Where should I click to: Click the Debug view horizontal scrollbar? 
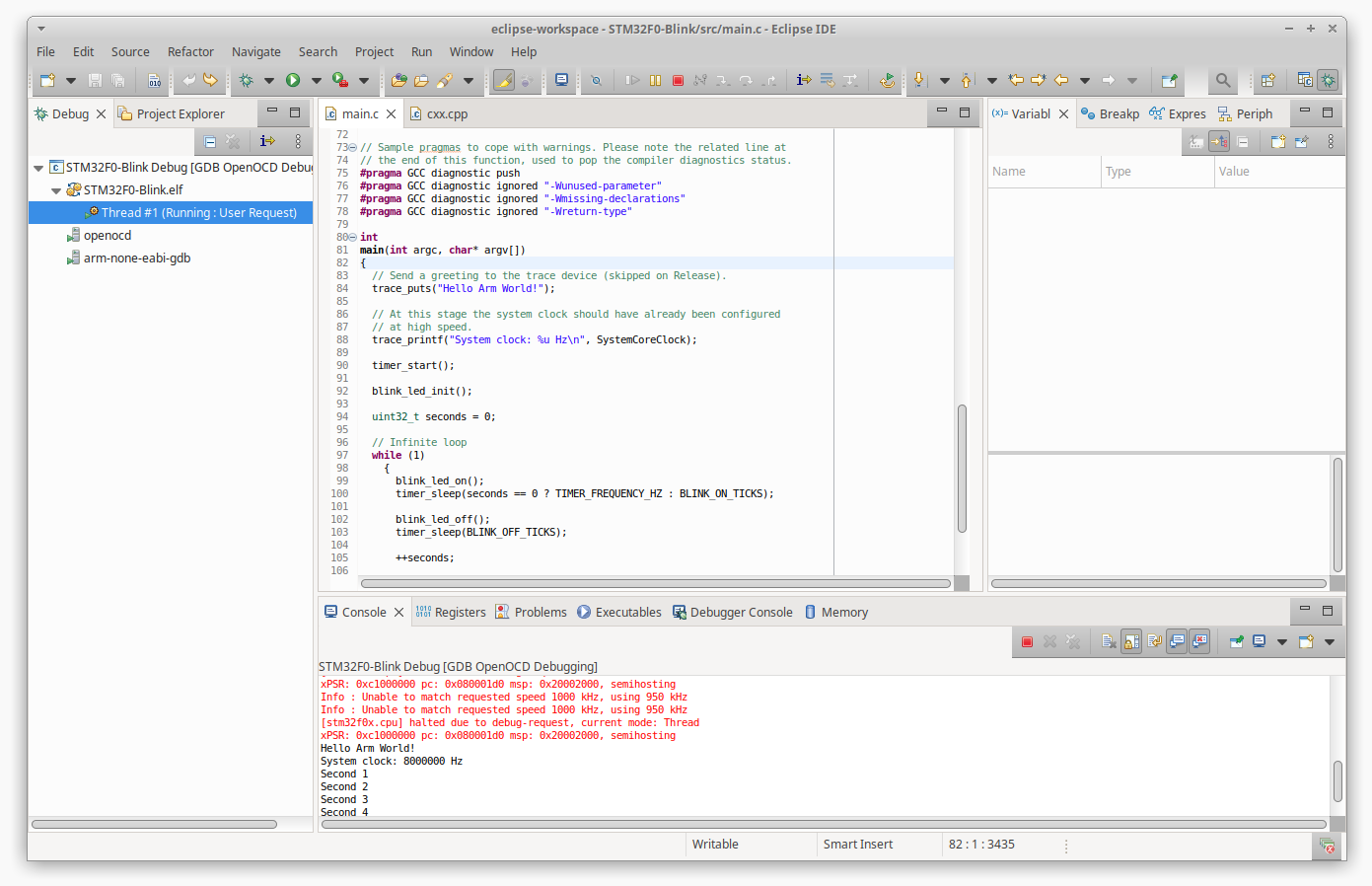(x=154, y=824)
